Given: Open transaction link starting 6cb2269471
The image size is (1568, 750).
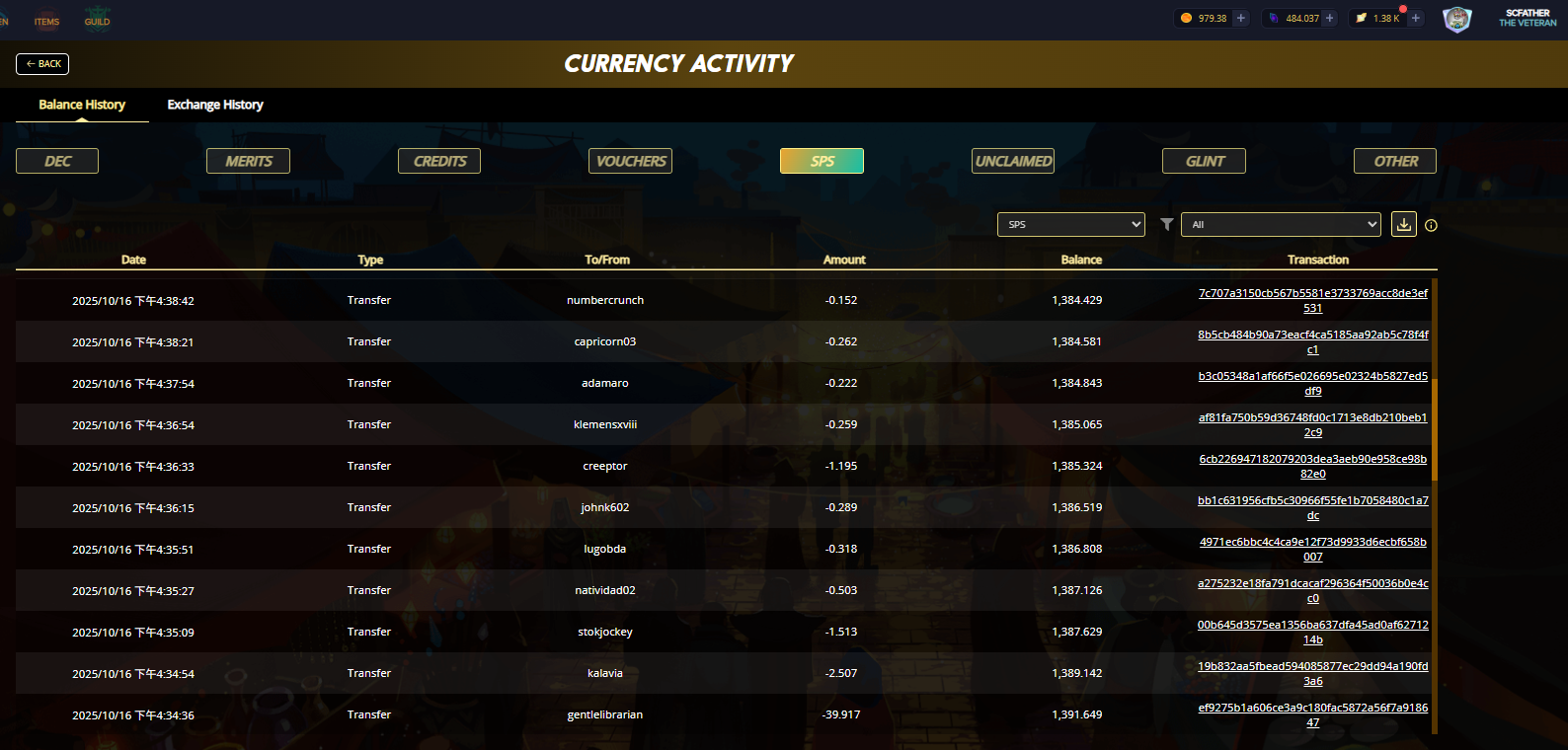Looking at the screenshot, I should point(1313,466).
